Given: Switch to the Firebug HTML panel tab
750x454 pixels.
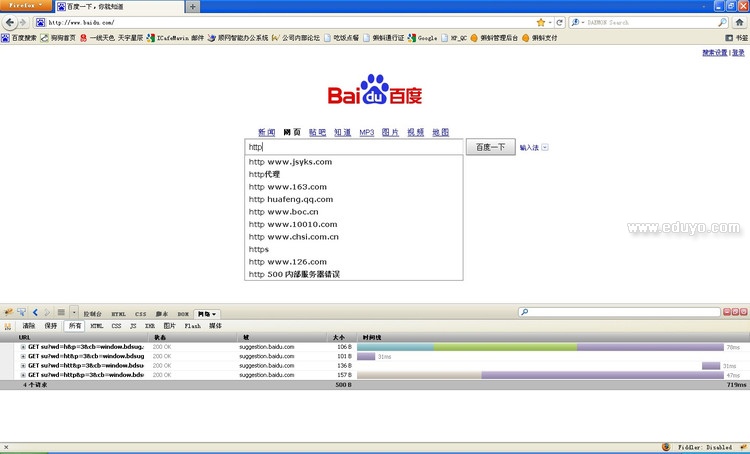Looking at the screenshot, I should [118, 314].
